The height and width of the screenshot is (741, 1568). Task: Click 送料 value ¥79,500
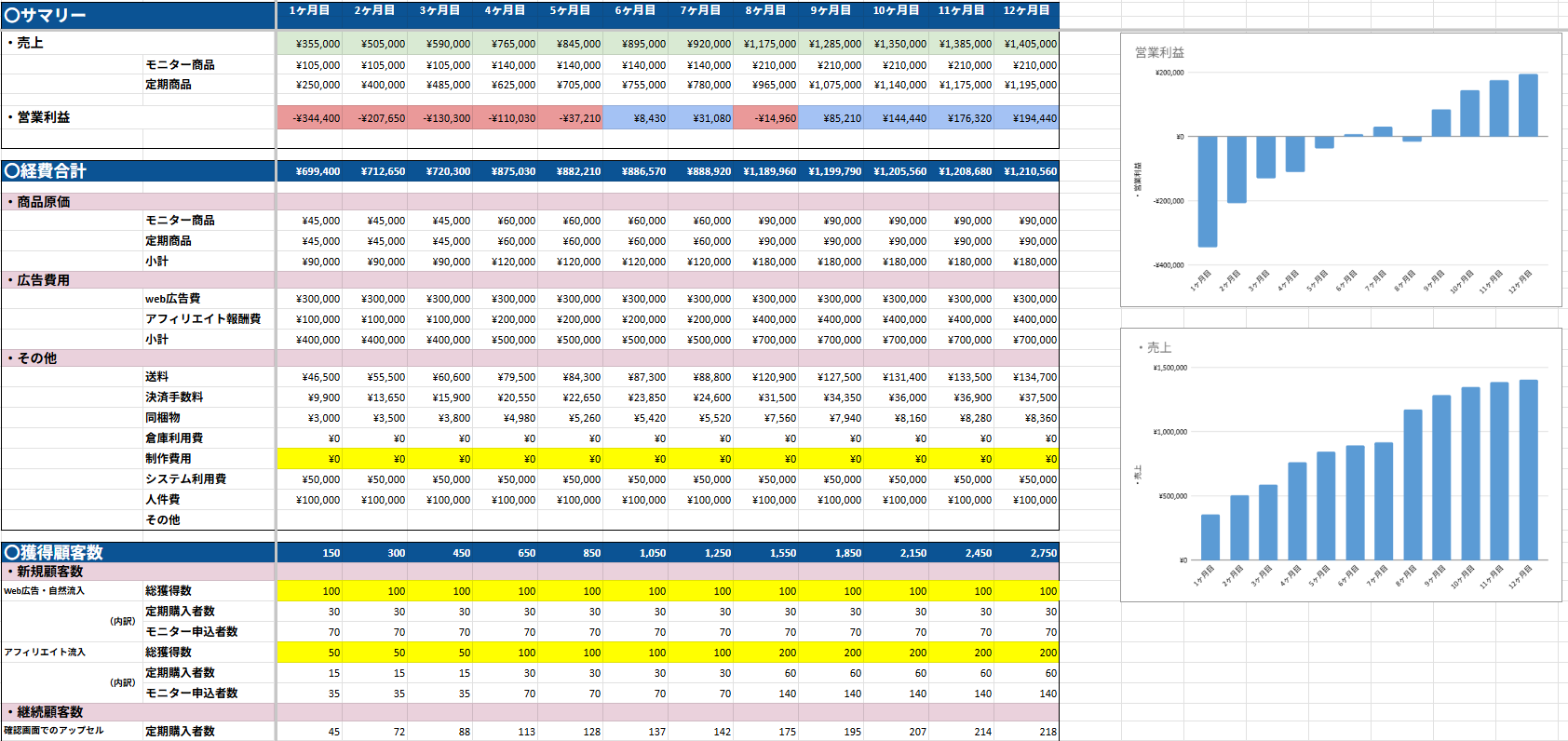click(505, 377)
